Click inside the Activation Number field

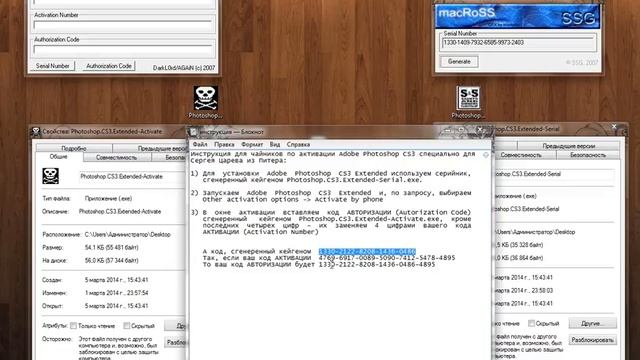(x=123, y=25)
